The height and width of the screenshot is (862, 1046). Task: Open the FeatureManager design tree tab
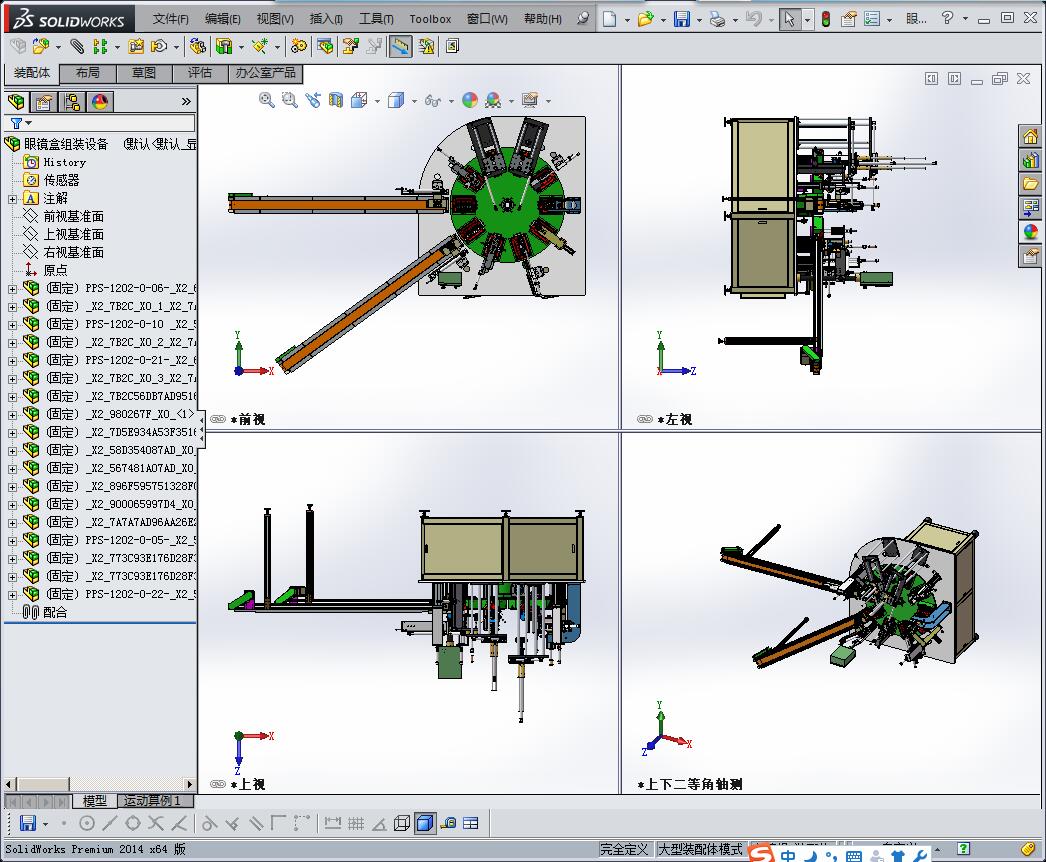16,102
